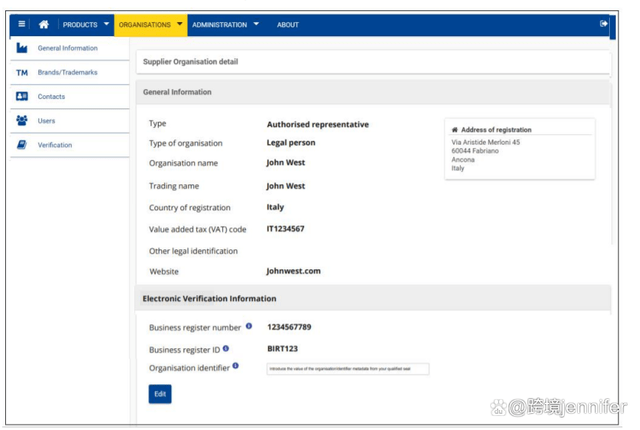Viewport: 640px width, 430px height.
Task: Click the Organisation name value John West
Action: point(286,162)
